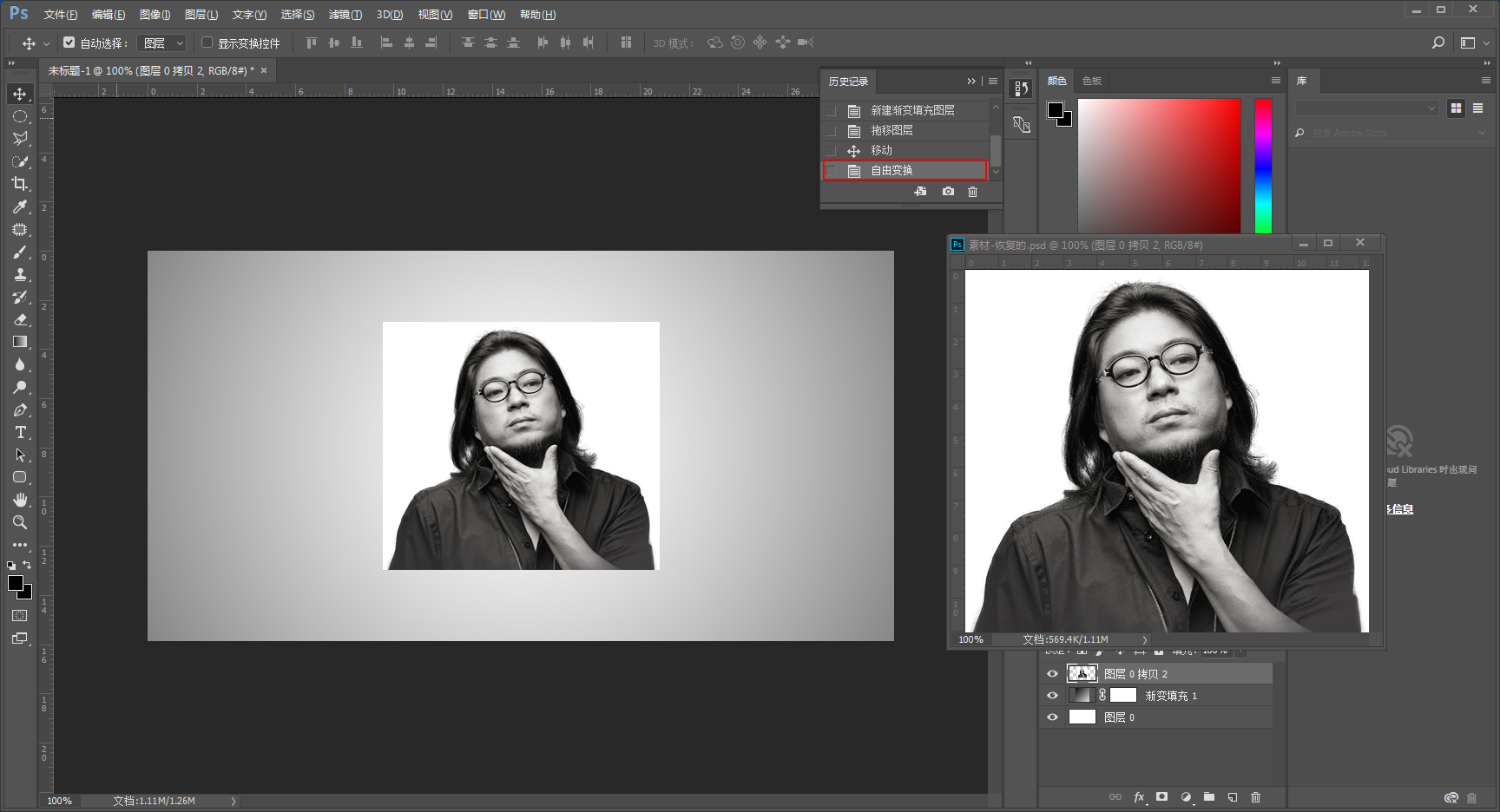Open the 窗口 menu
This screenshot has width=1500, height=812.
point(486,15)
